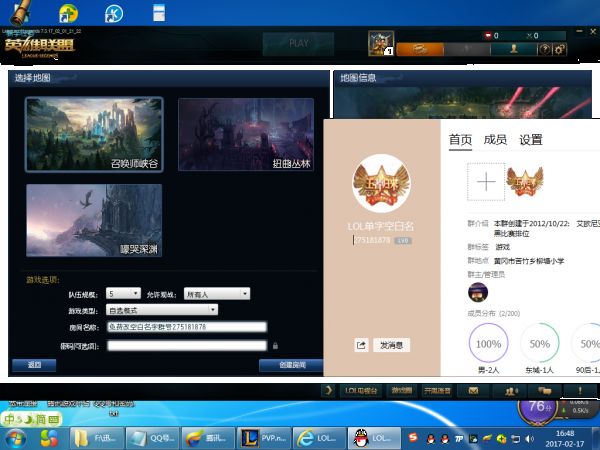Open the League client settings gear
This screenshot has height=450, width=600.
pyautogui.click(x=559, y=49)
